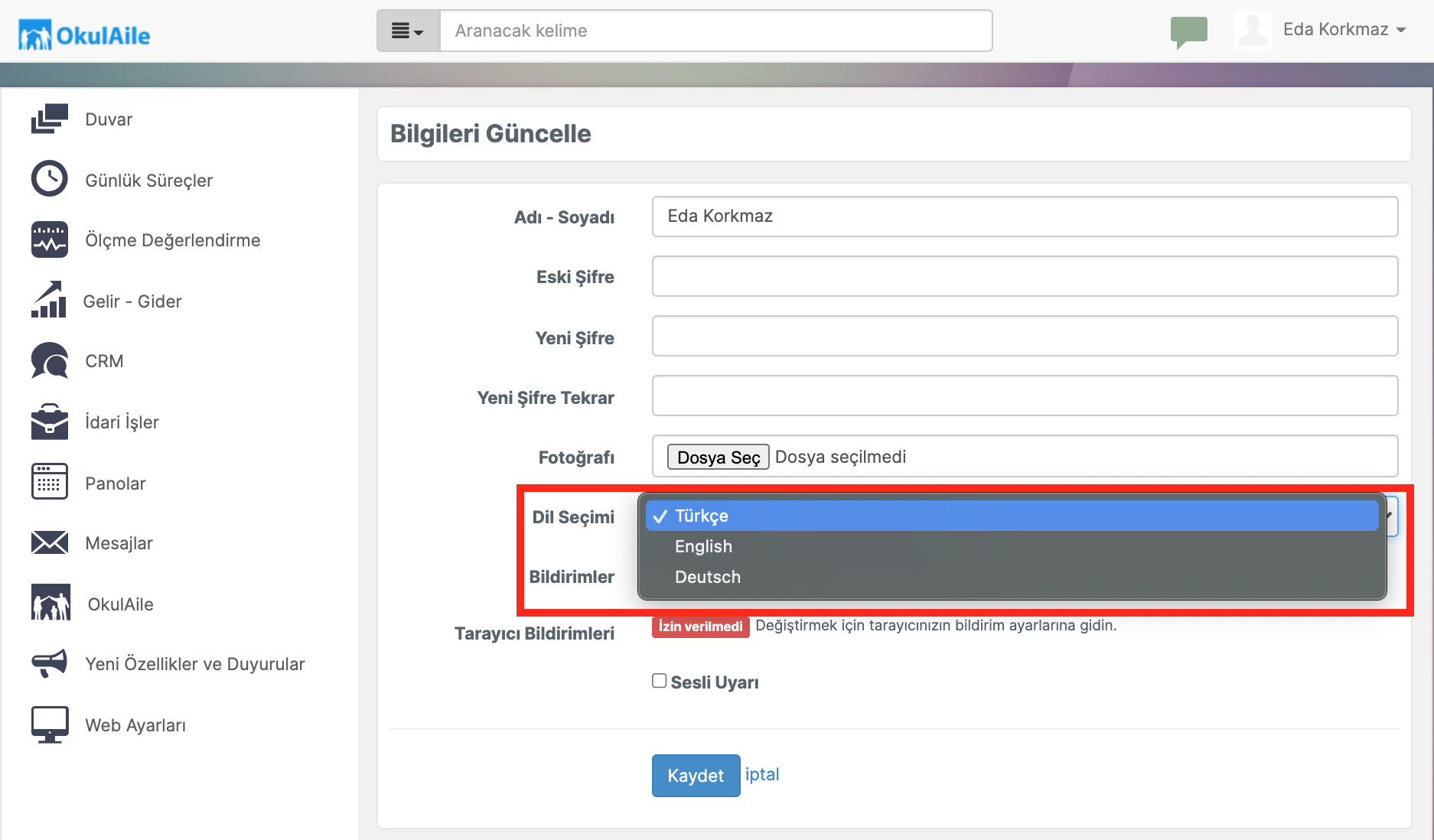Viewport: 1434px width, 840px height.
Task: Choose Türkçe in the language list
Action: click(1012, 516)
